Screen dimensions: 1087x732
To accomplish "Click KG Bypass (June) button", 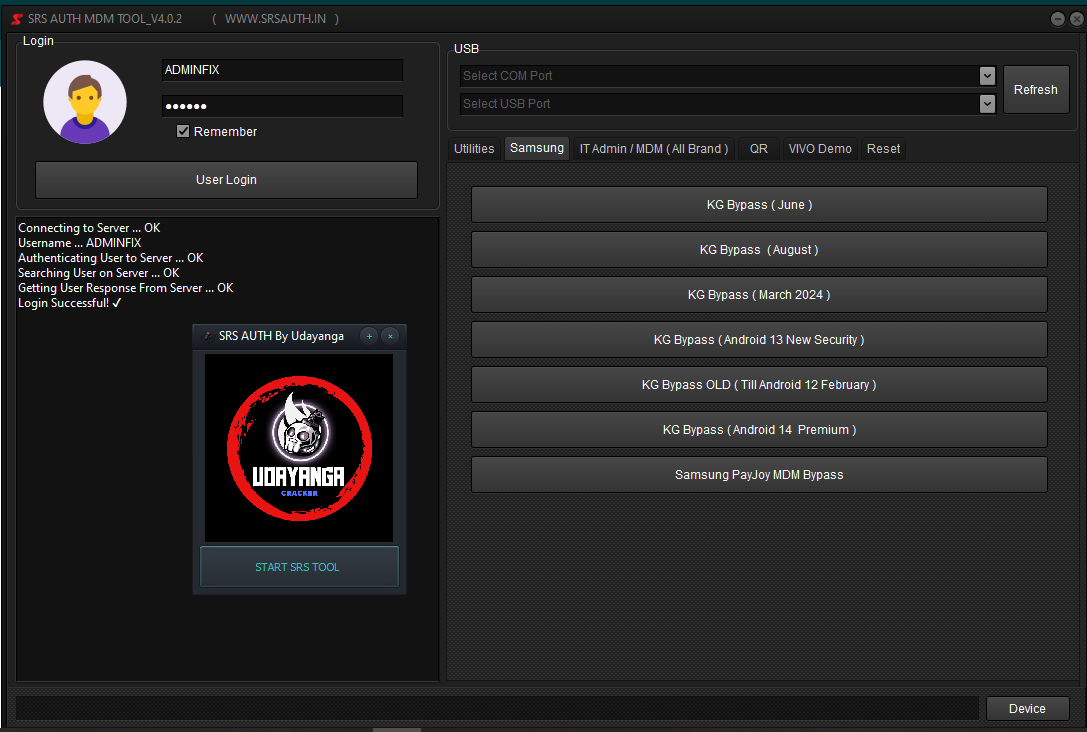I will [759, 204].
